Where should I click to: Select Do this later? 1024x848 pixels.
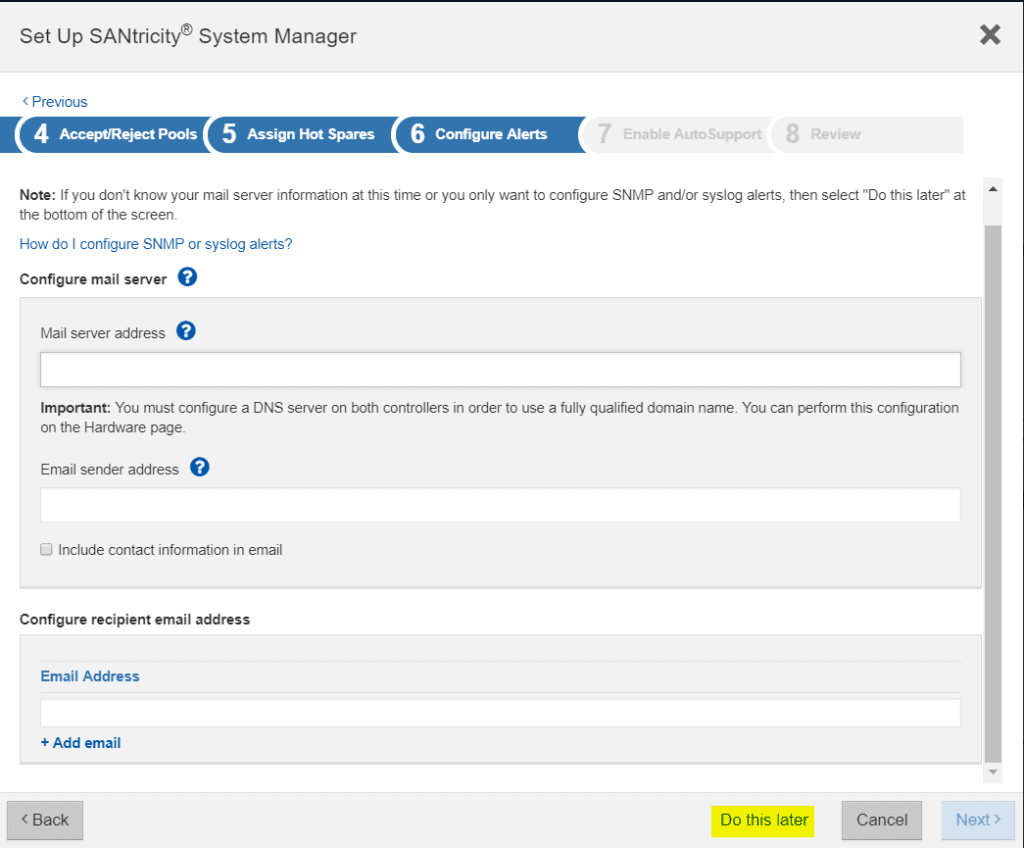click(762, 820)
